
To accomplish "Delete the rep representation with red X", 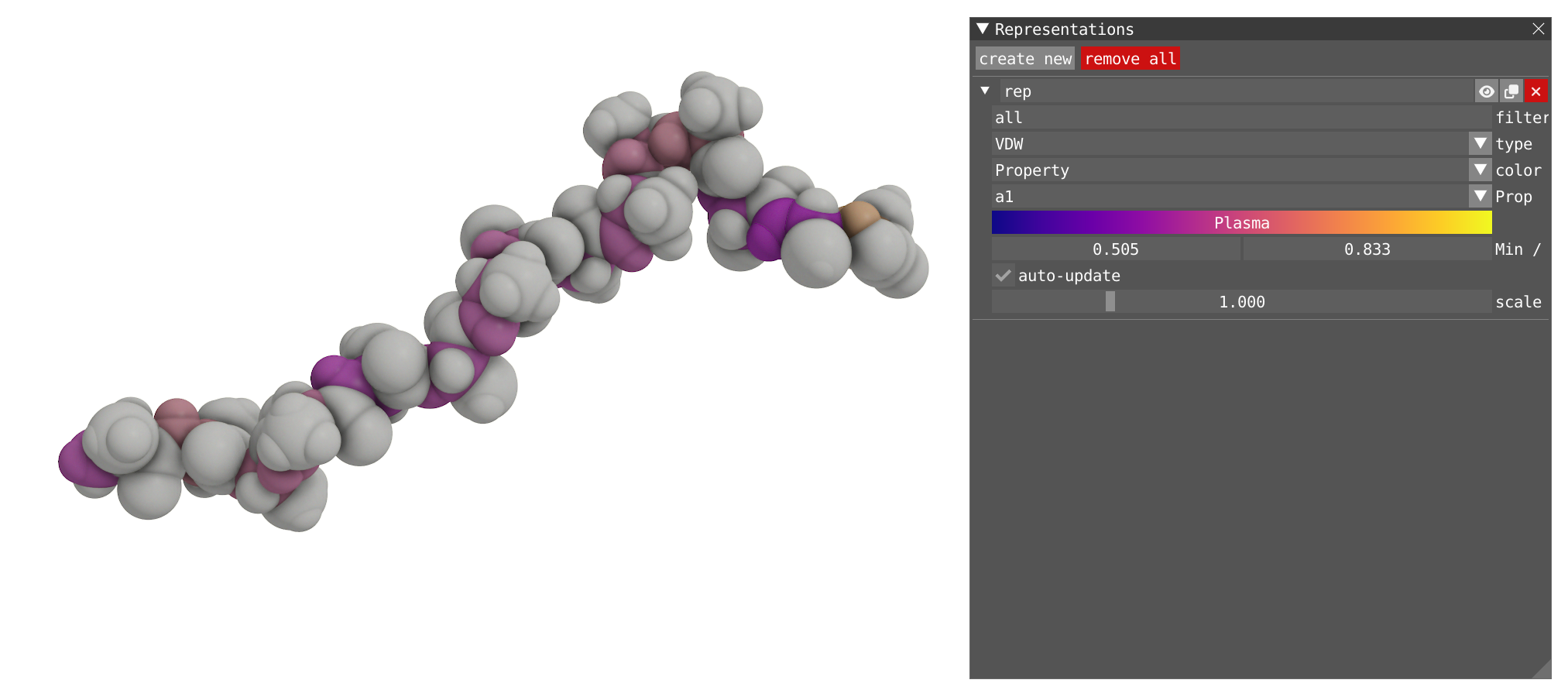I will (x=1536, y=91).
